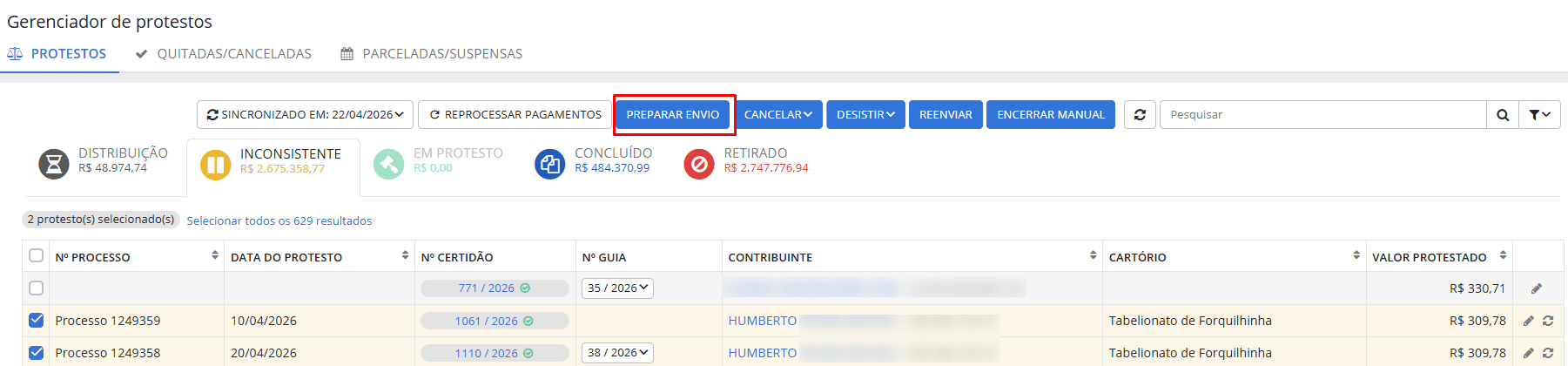Open HUMBERTO contribuinte link for Processo 1249358

(763, 353)
